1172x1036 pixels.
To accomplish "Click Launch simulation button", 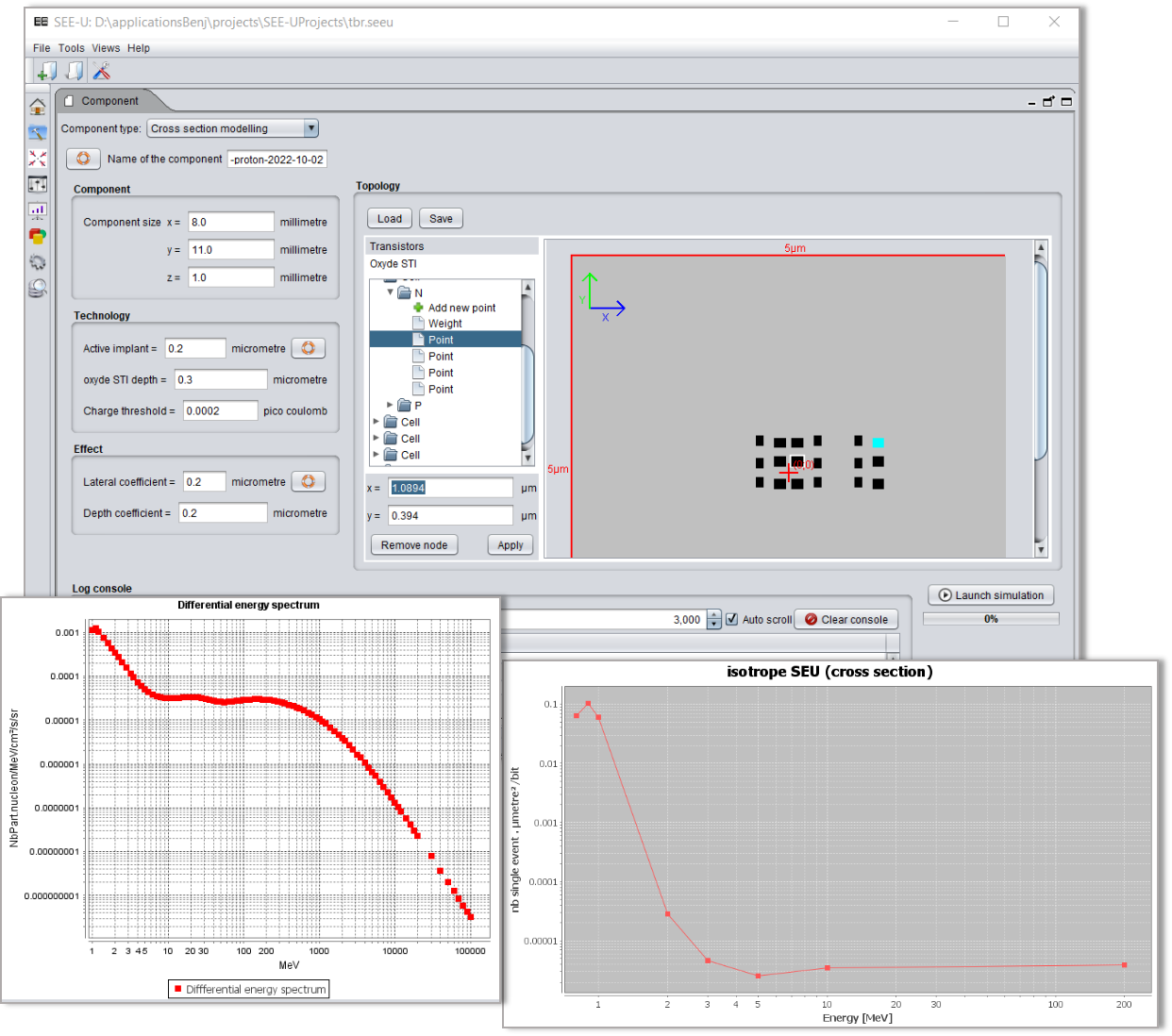I will click(991, 595).
